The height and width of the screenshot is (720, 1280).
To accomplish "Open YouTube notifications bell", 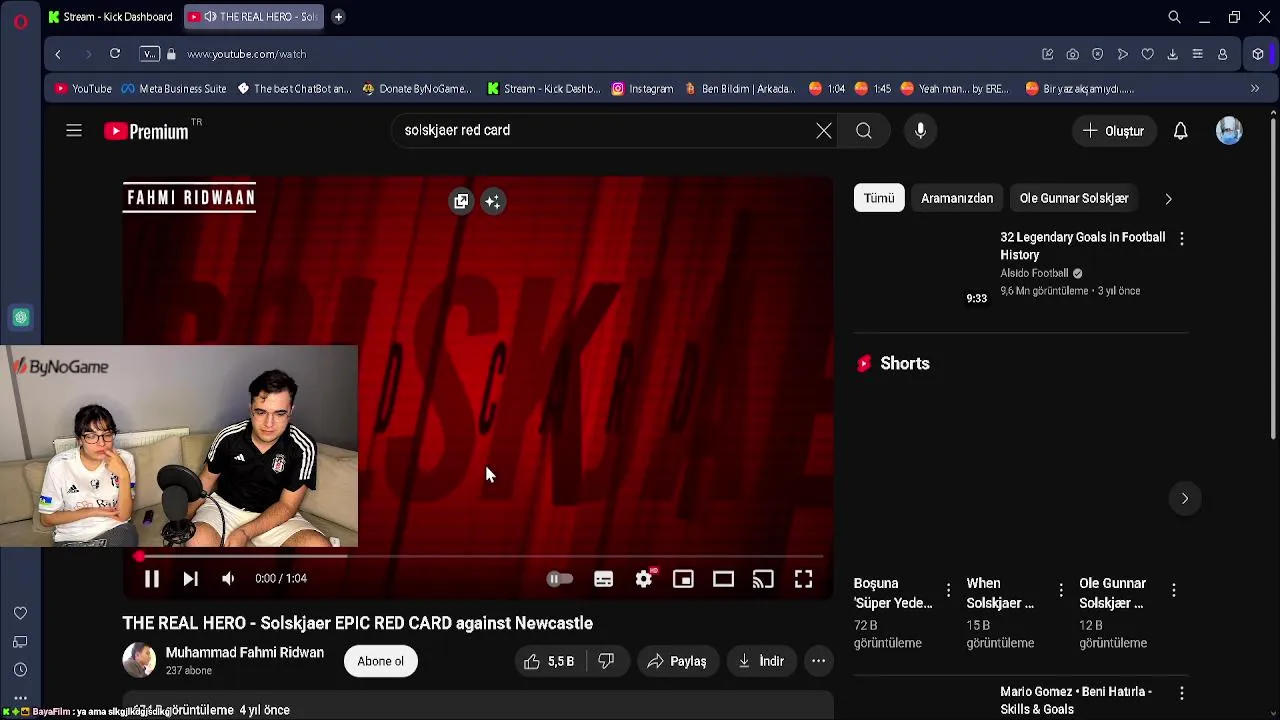I will coord(1180,131).
